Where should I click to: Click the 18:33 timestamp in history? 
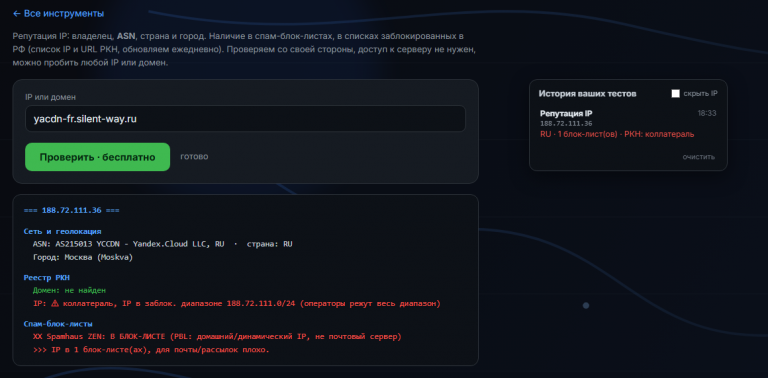click(707, 114)
